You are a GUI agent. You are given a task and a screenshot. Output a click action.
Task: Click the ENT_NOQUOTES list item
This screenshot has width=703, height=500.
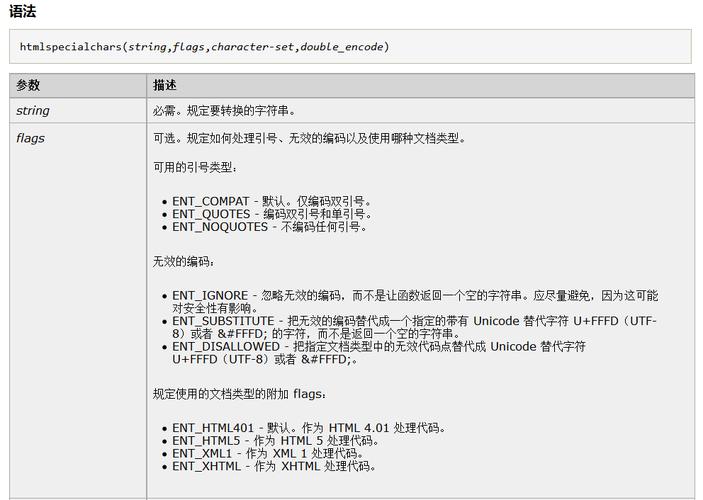click(269, 227)
